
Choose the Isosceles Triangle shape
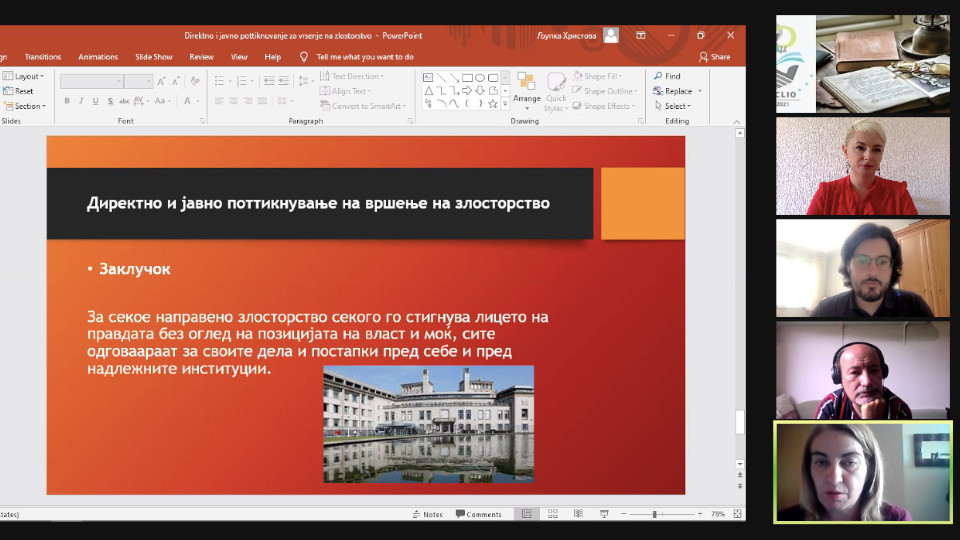pyautogui.click(x=429, y=91)
